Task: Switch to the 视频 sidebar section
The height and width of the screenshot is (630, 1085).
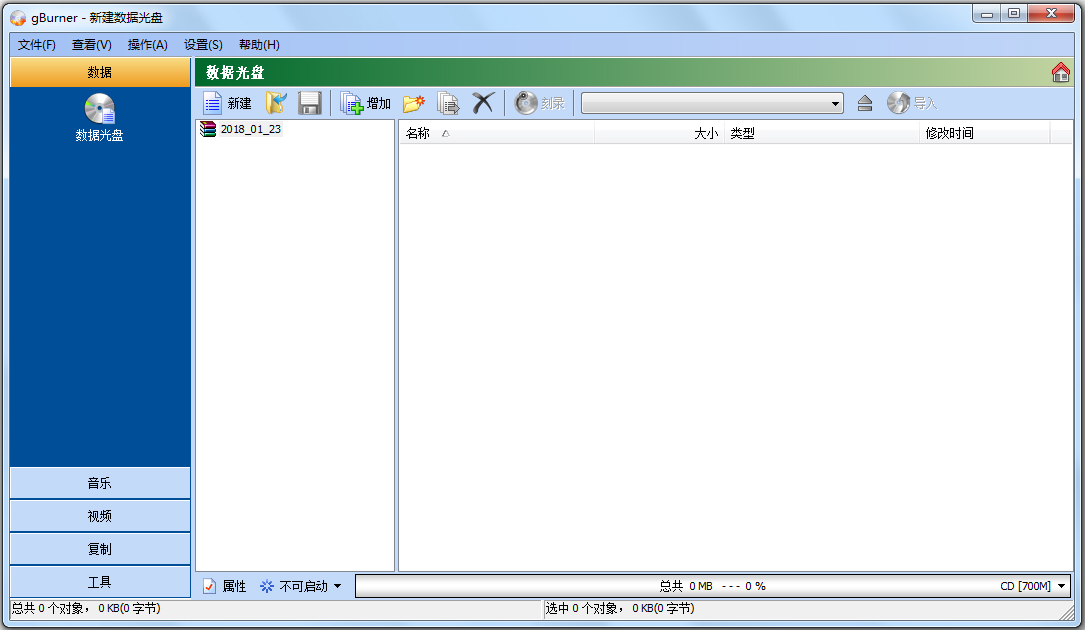Action: point(100,516)
